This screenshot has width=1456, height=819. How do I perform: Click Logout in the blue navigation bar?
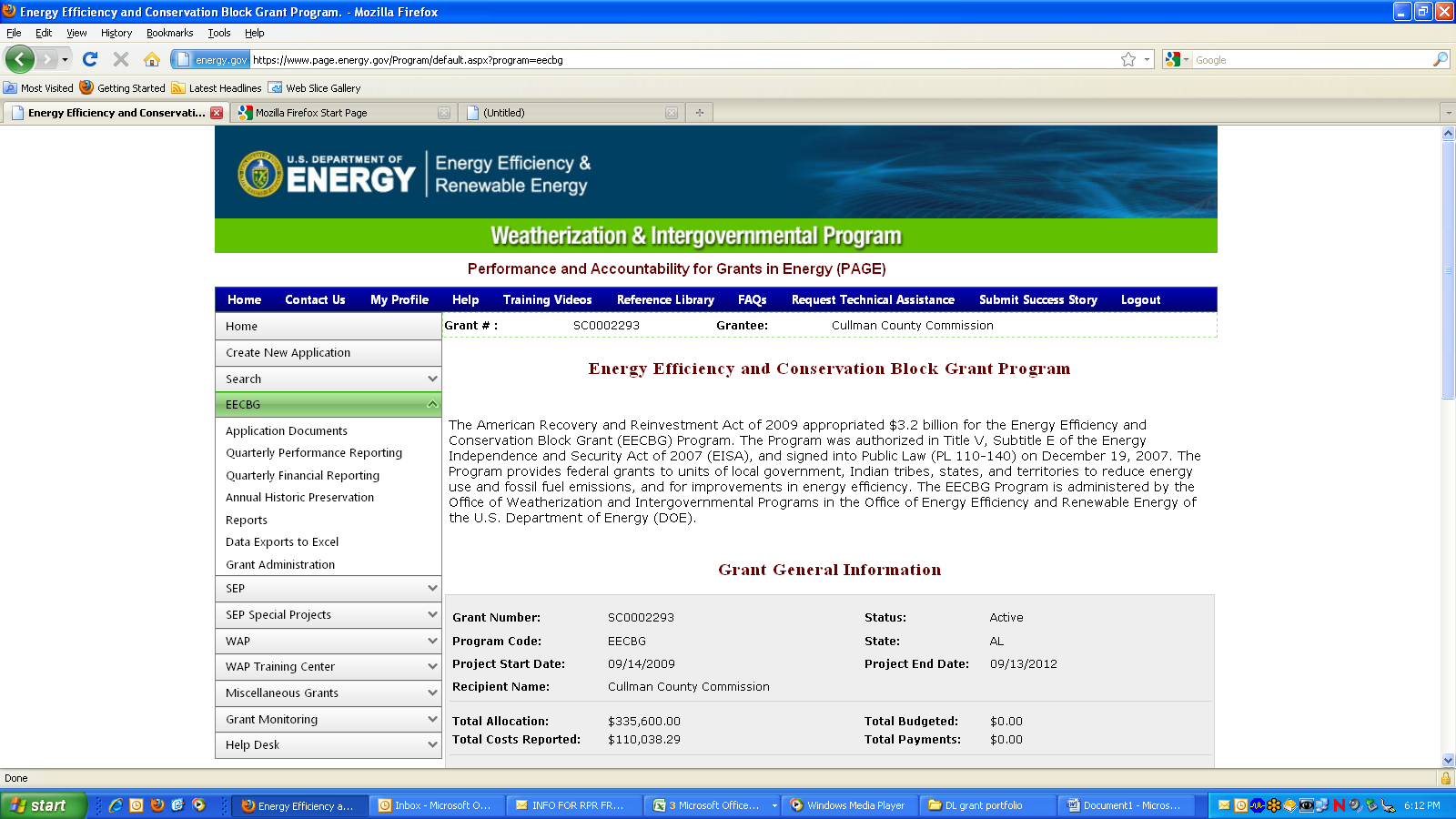1140,299
